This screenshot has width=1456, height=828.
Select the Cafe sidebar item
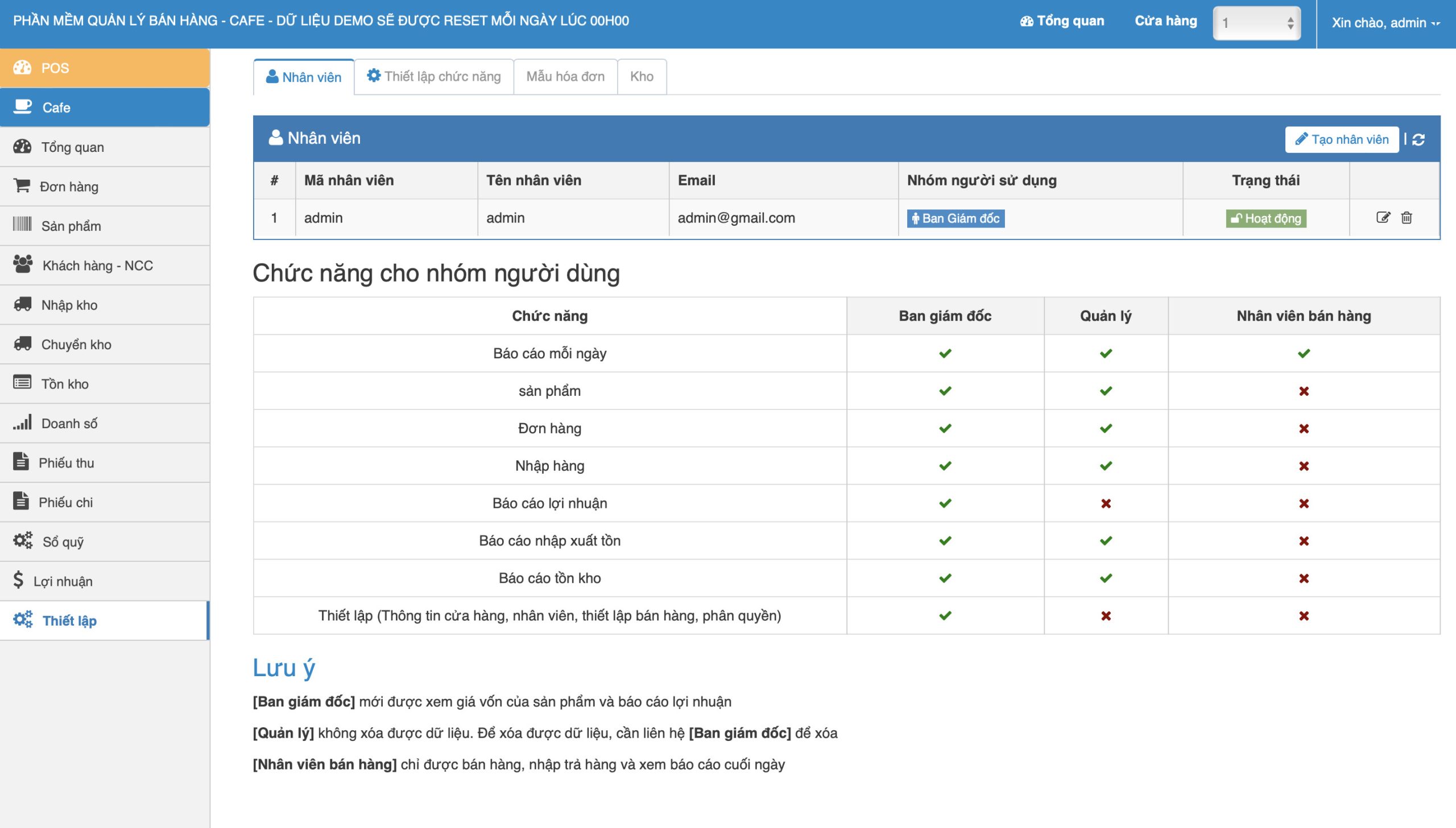click(x=105, y=107)
